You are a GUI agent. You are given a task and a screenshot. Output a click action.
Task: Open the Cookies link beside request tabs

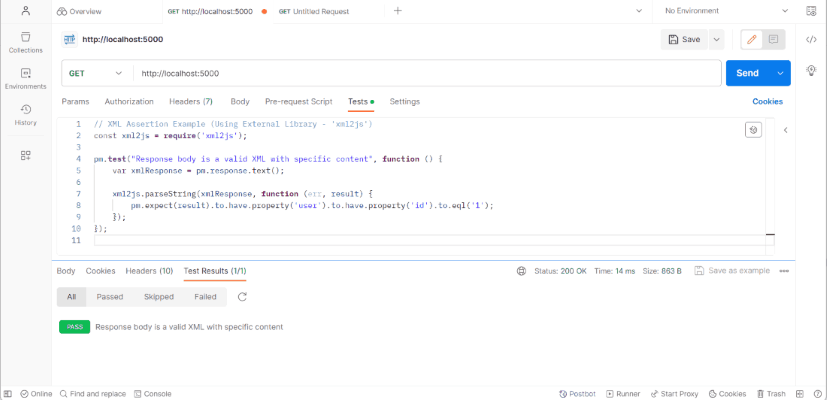[x=767, y=101]
